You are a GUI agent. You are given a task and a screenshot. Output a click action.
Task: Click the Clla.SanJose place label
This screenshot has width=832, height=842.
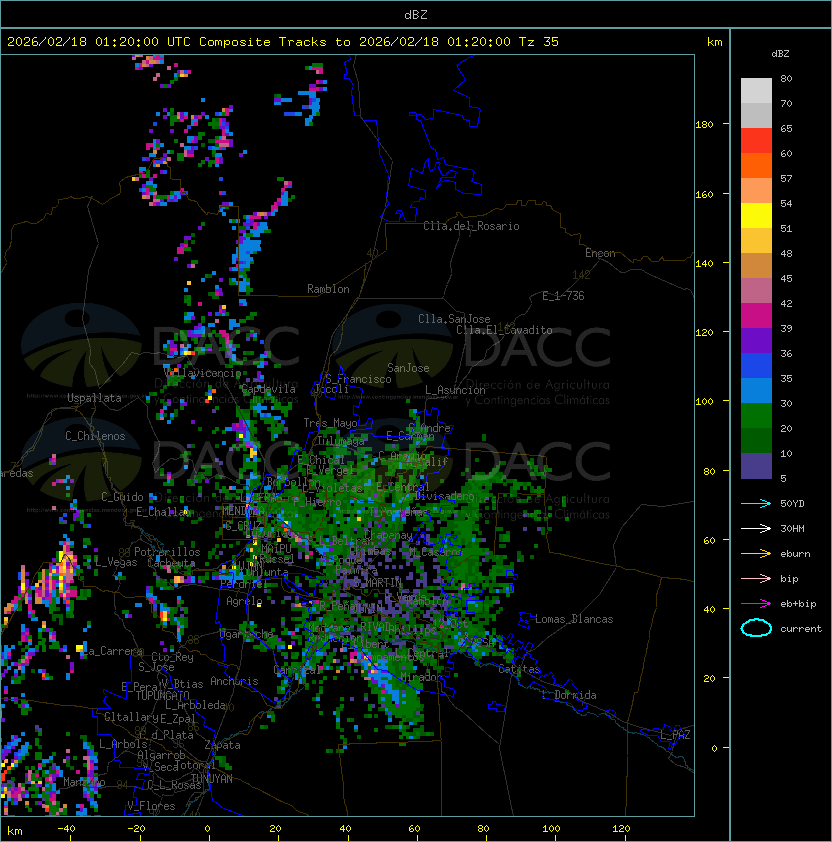click(x=454, y=319)
